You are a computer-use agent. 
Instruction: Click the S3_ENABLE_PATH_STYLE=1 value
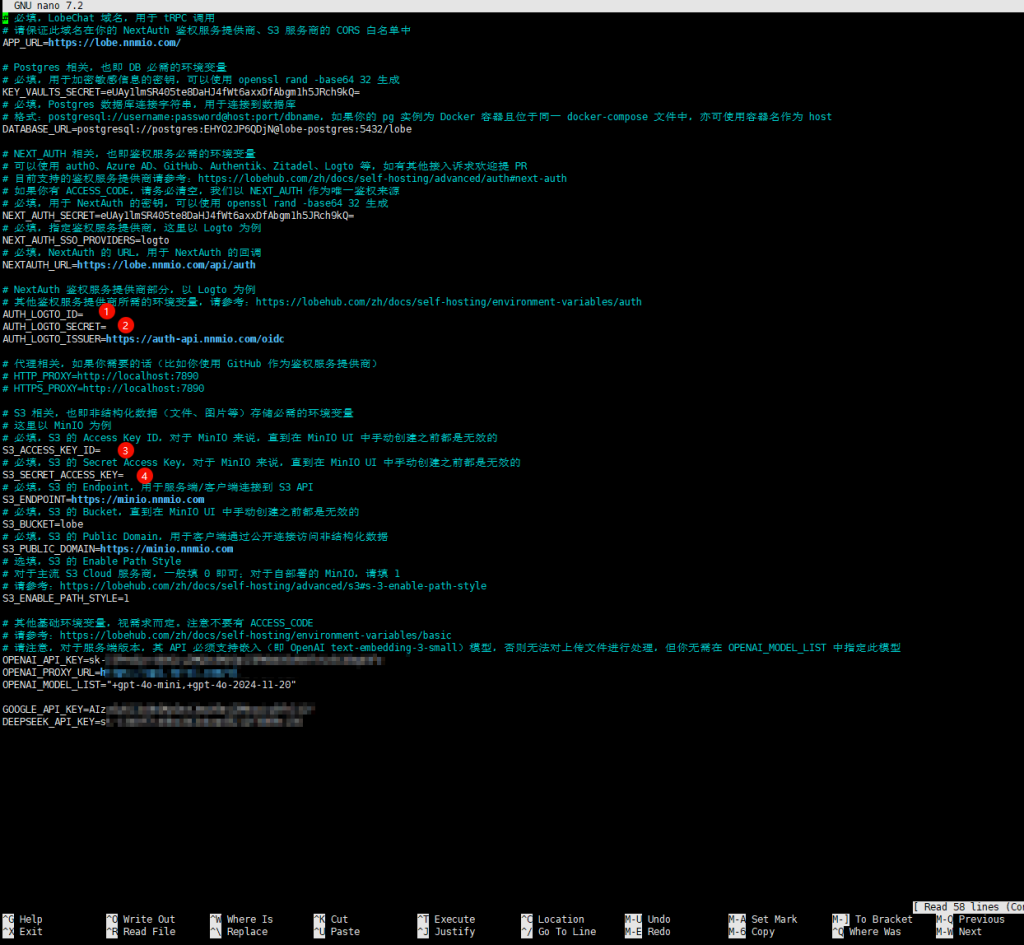click(125, 598)
